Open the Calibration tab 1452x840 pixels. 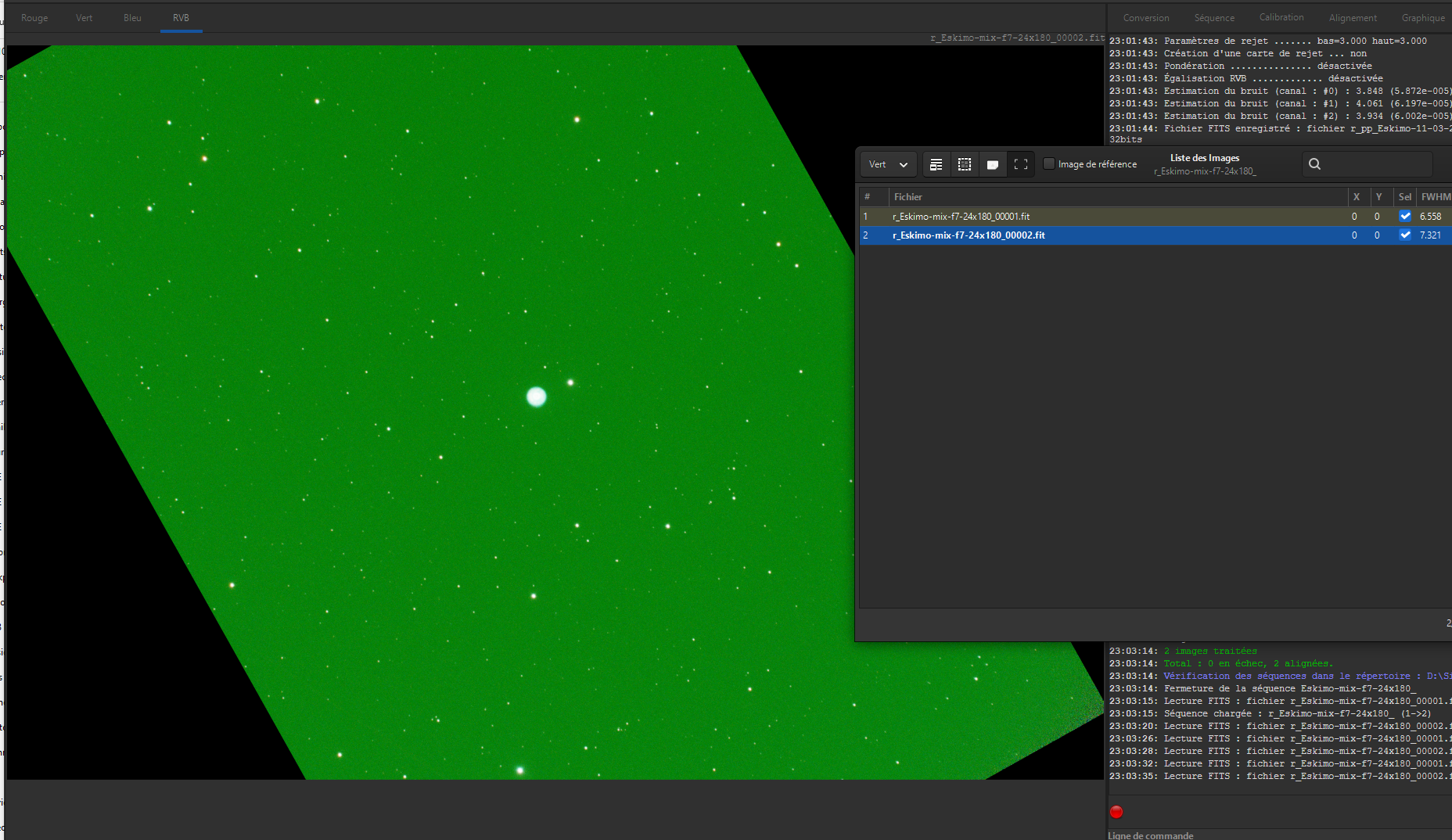[1281, 17]
